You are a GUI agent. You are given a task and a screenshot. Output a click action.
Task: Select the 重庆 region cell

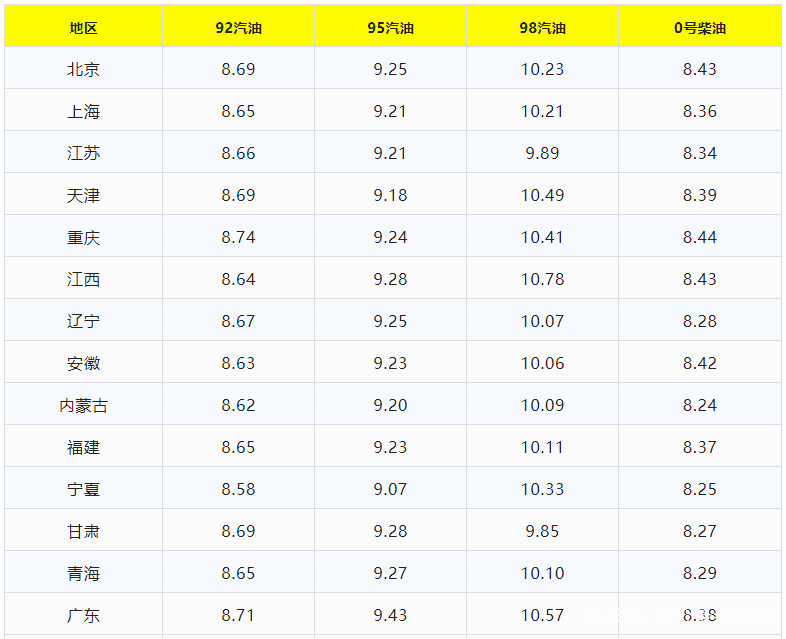(x=83, y=238)
